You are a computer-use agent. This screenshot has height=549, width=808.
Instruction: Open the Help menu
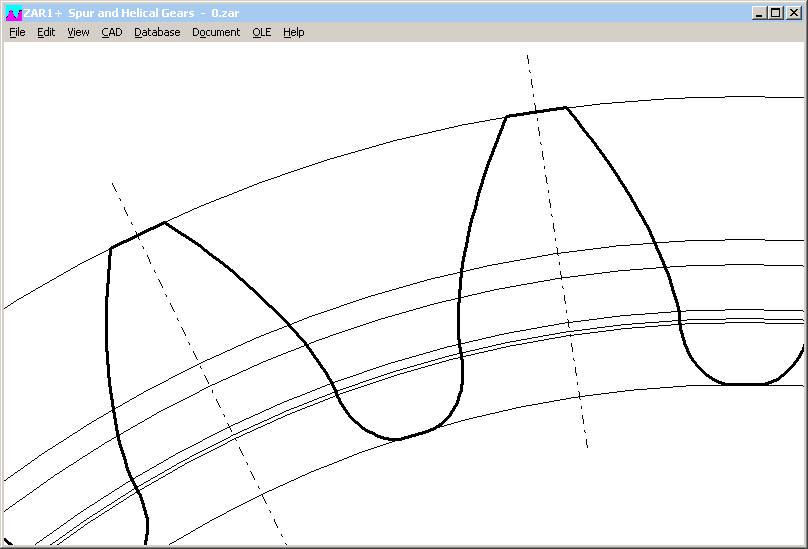pyautogui.click(x=293, y=32)
